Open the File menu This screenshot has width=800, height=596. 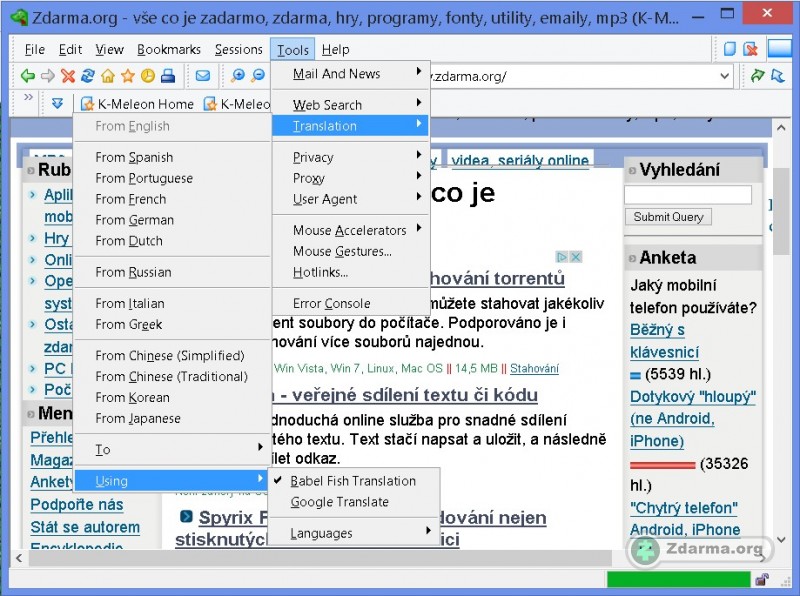pos(35,49)
